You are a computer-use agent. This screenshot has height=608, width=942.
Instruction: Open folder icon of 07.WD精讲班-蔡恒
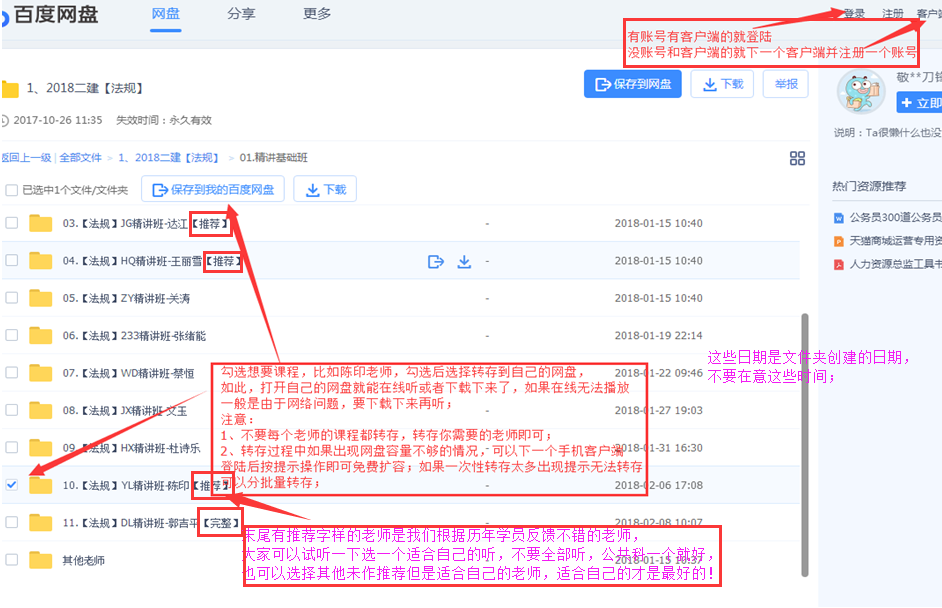coord(40,372)
